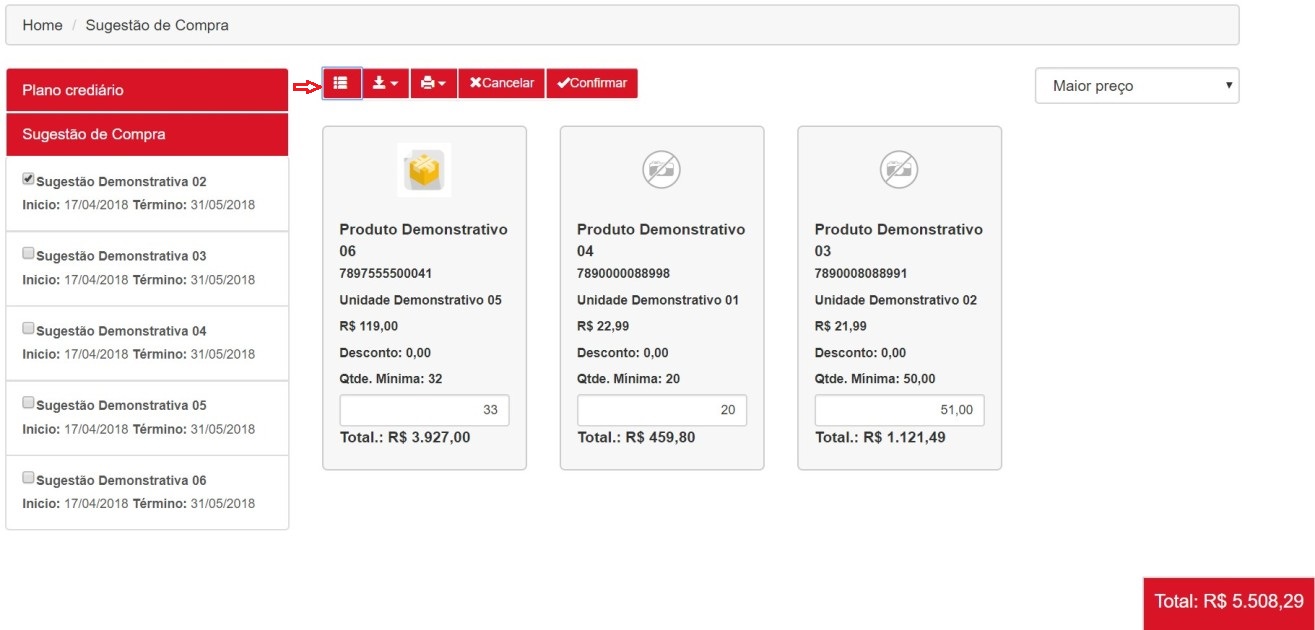The width and height of the screenshot is (1315, 630).
Task: Check Sugestão Demonstrativa 06 checkbox
Action: [x=28, y=477]
